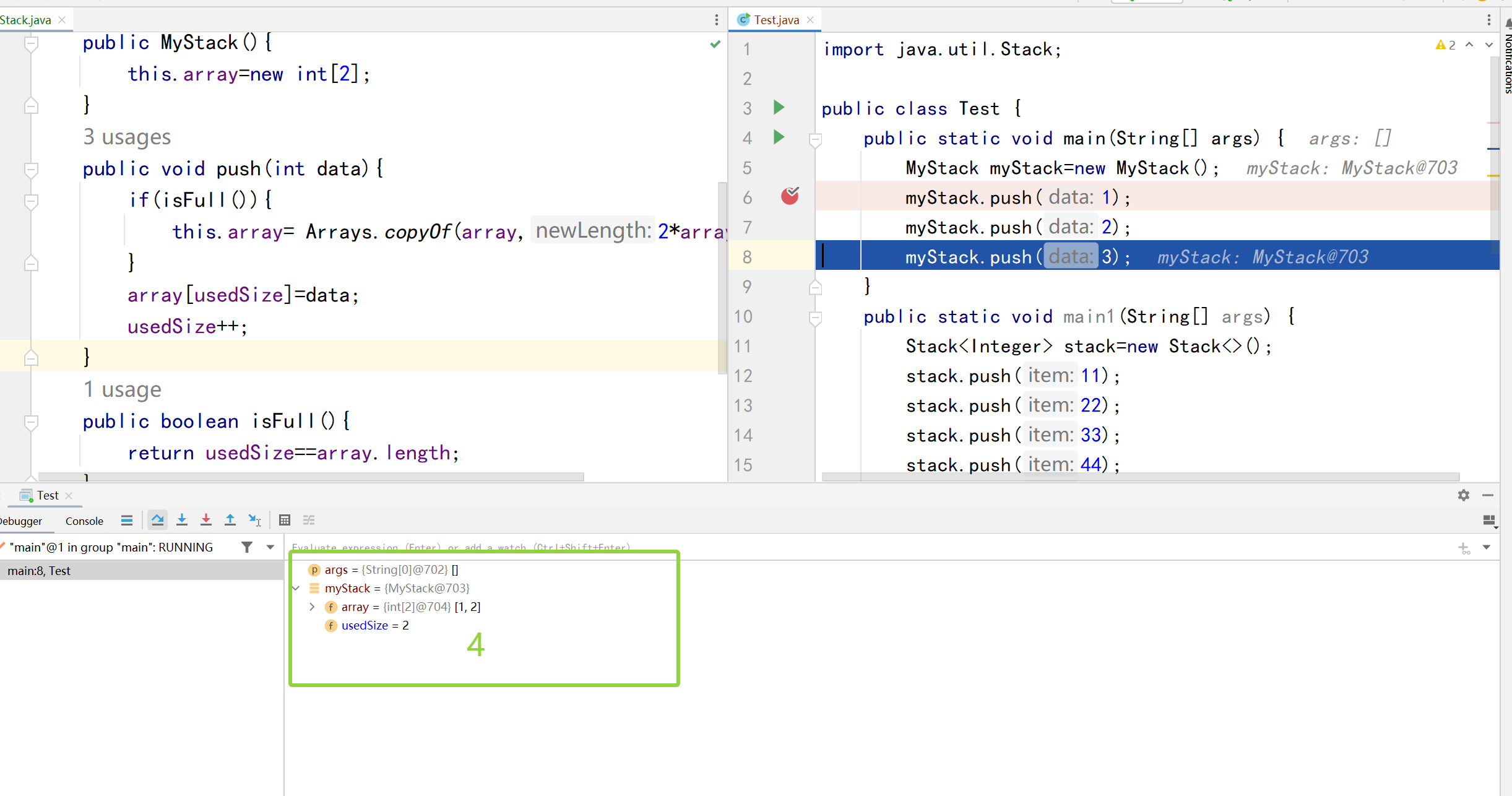Toggle the breakpoint on line 6
Screen dimensions: 1512x796
point(790,197)
